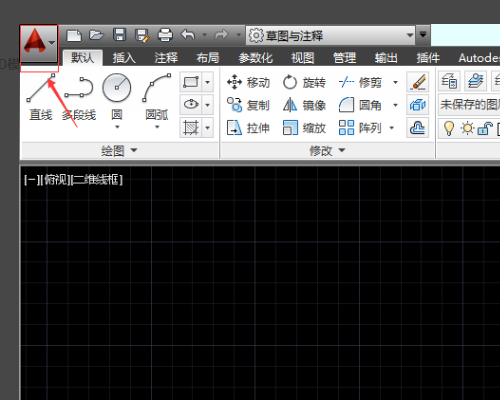This screenshot has height=400, width=500.
Task: Select the 复制 copy tool
Action: pyautogui.click(x=248, y=105)
